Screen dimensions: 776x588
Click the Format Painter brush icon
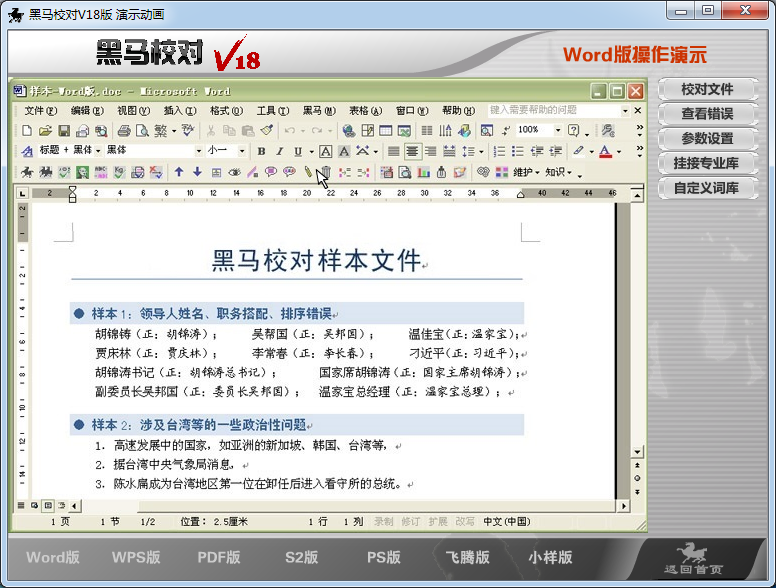(267, 130)
